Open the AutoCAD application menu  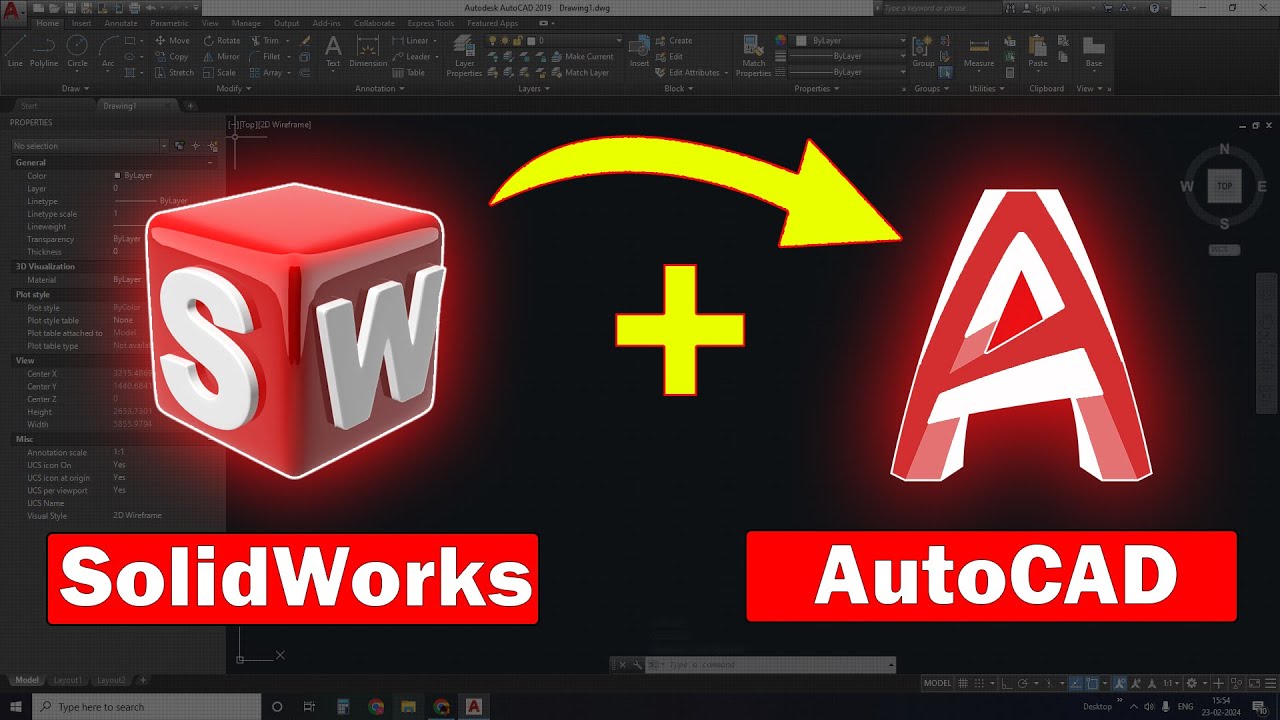point(14,13)
